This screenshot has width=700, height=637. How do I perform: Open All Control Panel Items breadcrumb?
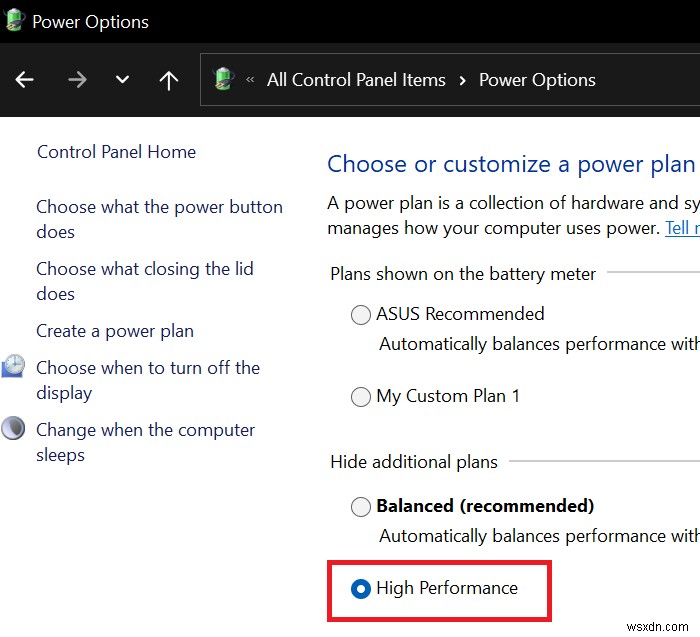coord(356,80)
